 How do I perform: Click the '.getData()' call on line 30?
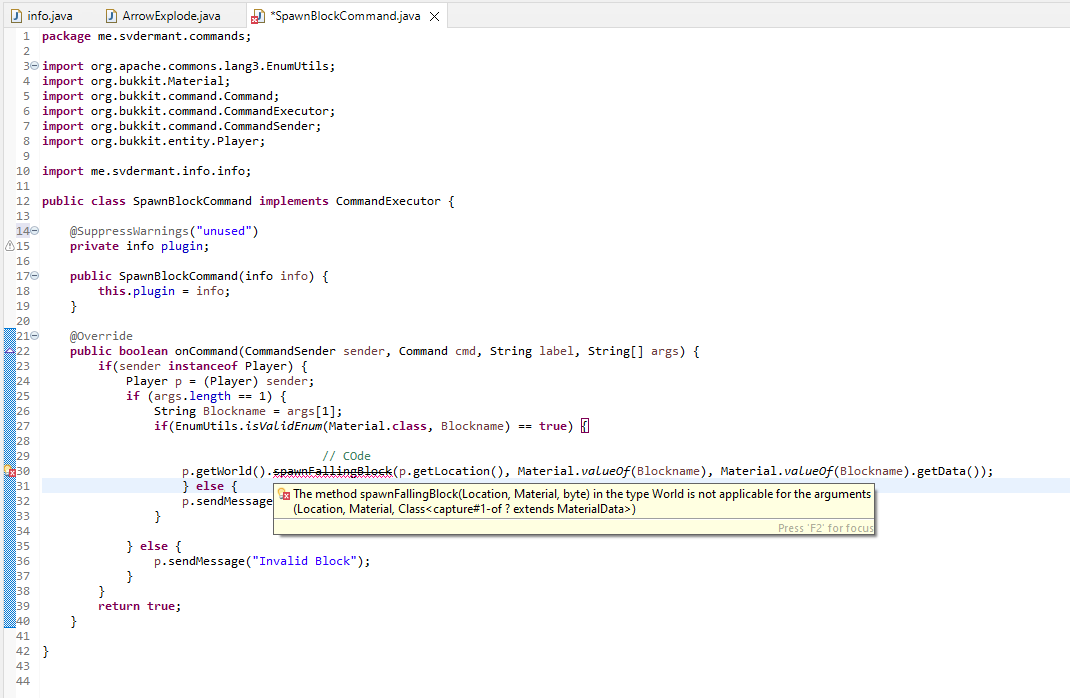coord(945,471)
